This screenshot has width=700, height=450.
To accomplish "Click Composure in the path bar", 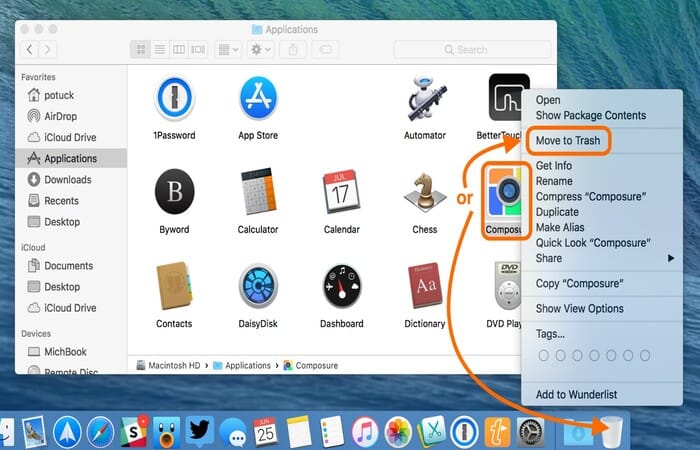I will click(x=311, y=365).
